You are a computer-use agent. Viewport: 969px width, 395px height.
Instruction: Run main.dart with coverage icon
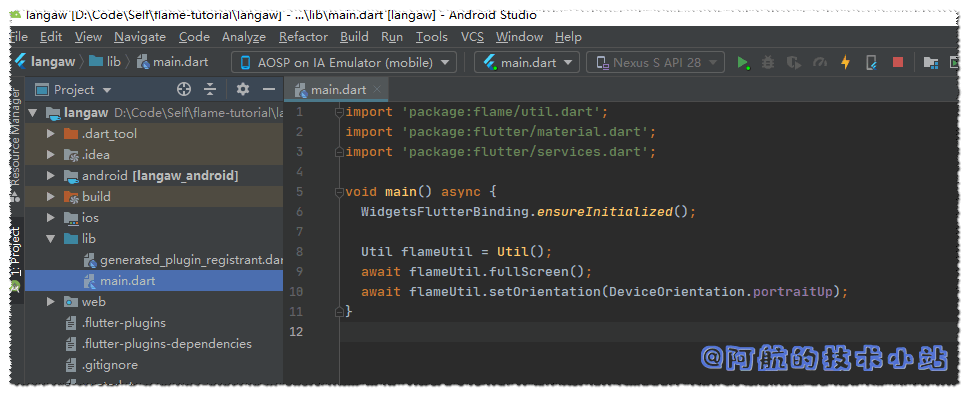794,62
